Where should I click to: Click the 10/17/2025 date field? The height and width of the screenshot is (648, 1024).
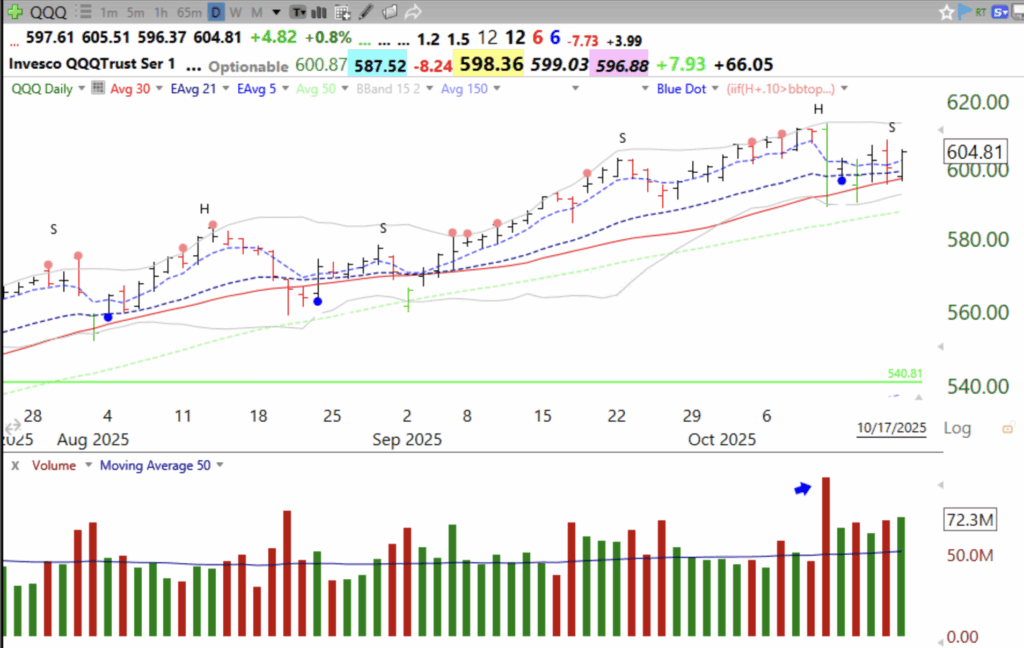pos(891,427)
